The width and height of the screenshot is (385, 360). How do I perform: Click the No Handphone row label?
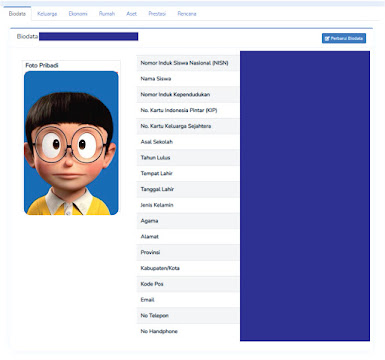(159, 331)
